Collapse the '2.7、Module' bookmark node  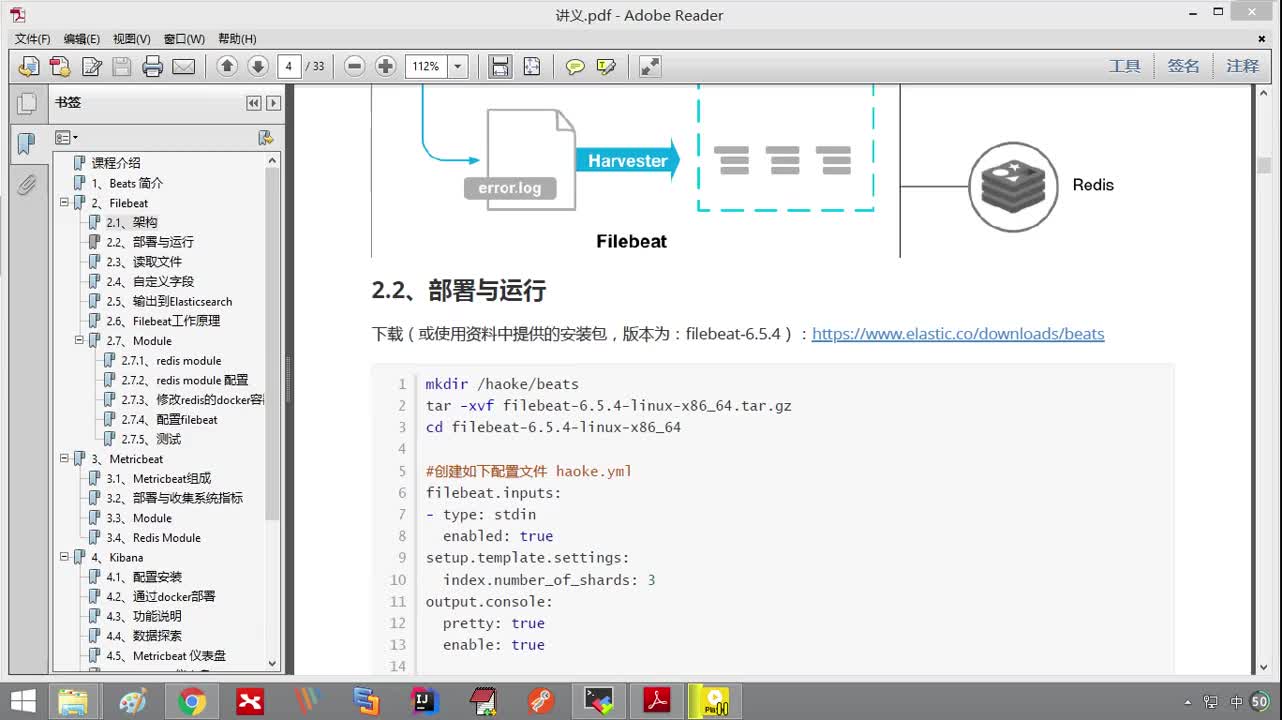[x=79, y=340]
